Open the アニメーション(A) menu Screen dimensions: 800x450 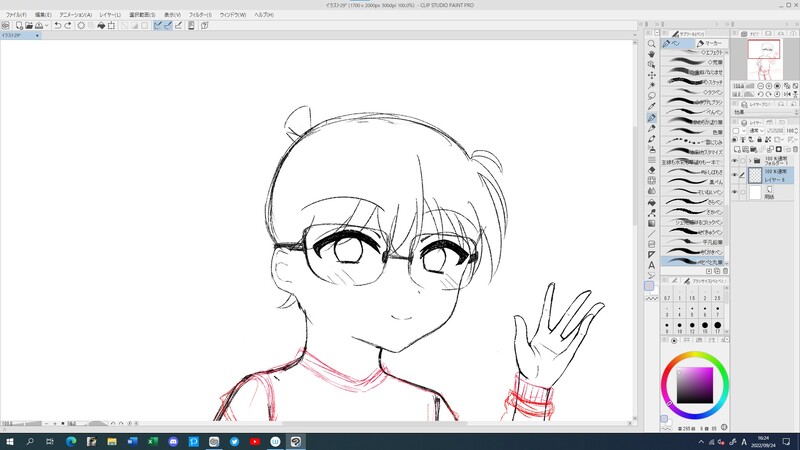click(x=76, y=15)
